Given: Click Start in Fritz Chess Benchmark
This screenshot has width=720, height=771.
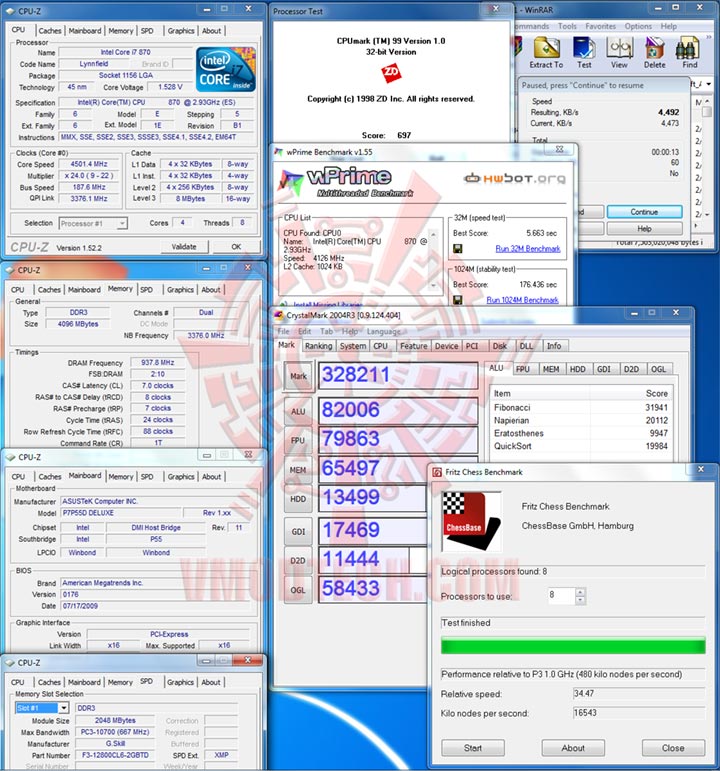Looking at the screenshot, I should coord(473,748).
